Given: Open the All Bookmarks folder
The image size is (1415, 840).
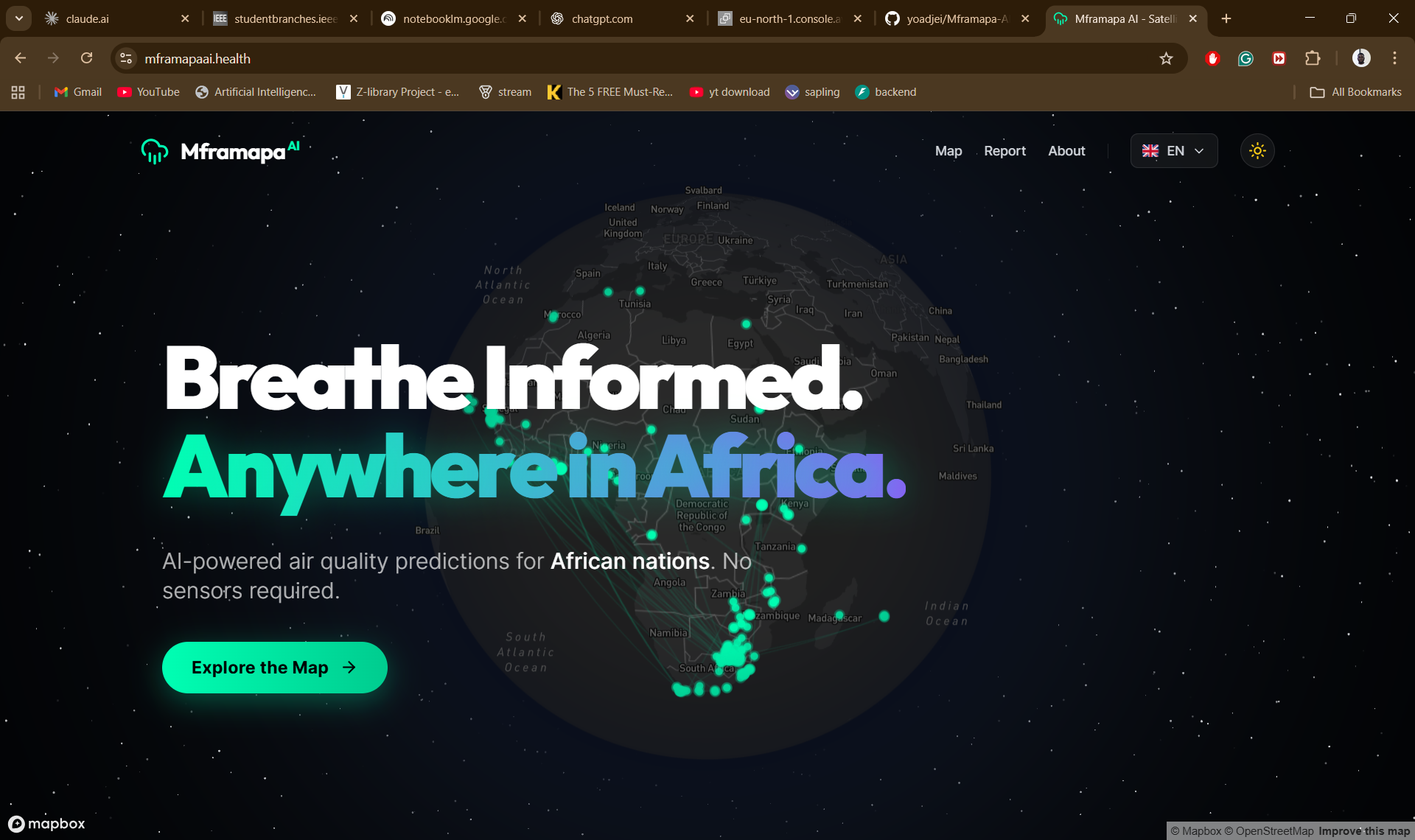Looking at the screenshot, I should point(1356,92).
